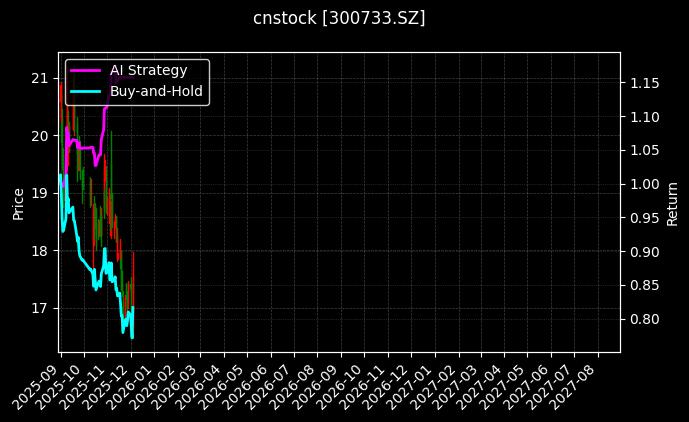Click the return tick value 1.10

[645, 117]
